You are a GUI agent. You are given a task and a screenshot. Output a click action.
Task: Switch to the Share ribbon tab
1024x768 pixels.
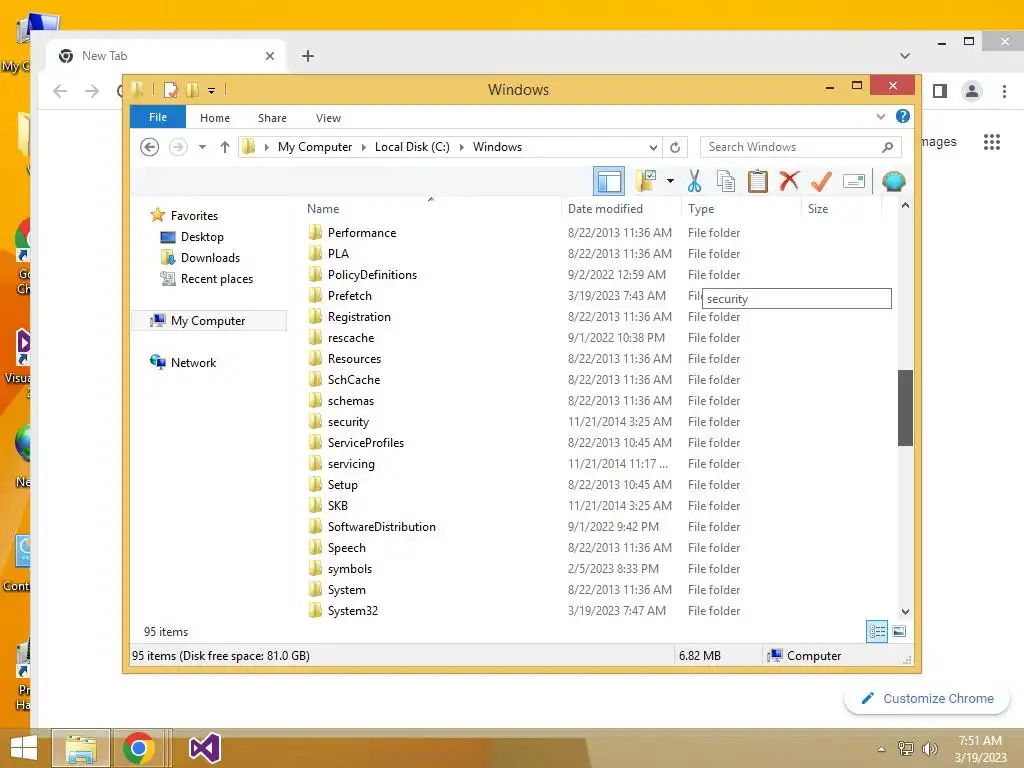tap(272, 118)
